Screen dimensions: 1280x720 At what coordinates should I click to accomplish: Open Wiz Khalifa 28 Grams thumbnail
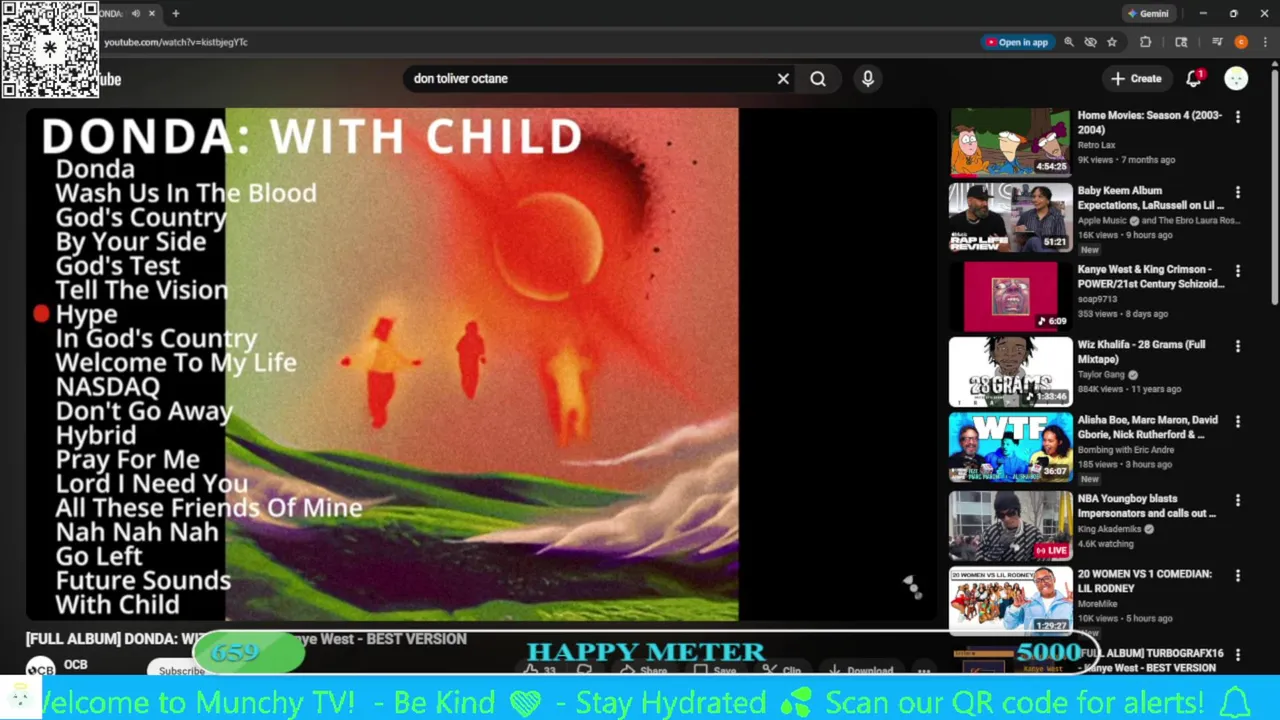(x=1010, y=371)
